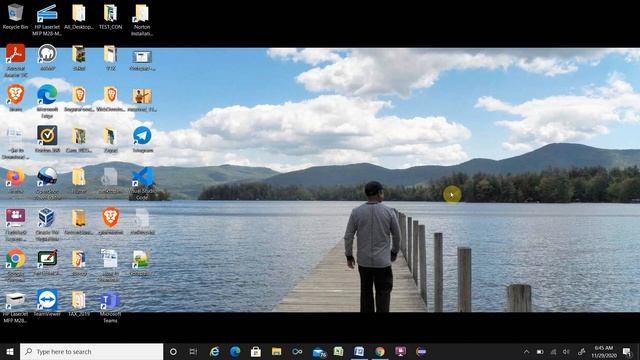
Task: Select the Telegram desktop shortcut
Action: point(142,139)
